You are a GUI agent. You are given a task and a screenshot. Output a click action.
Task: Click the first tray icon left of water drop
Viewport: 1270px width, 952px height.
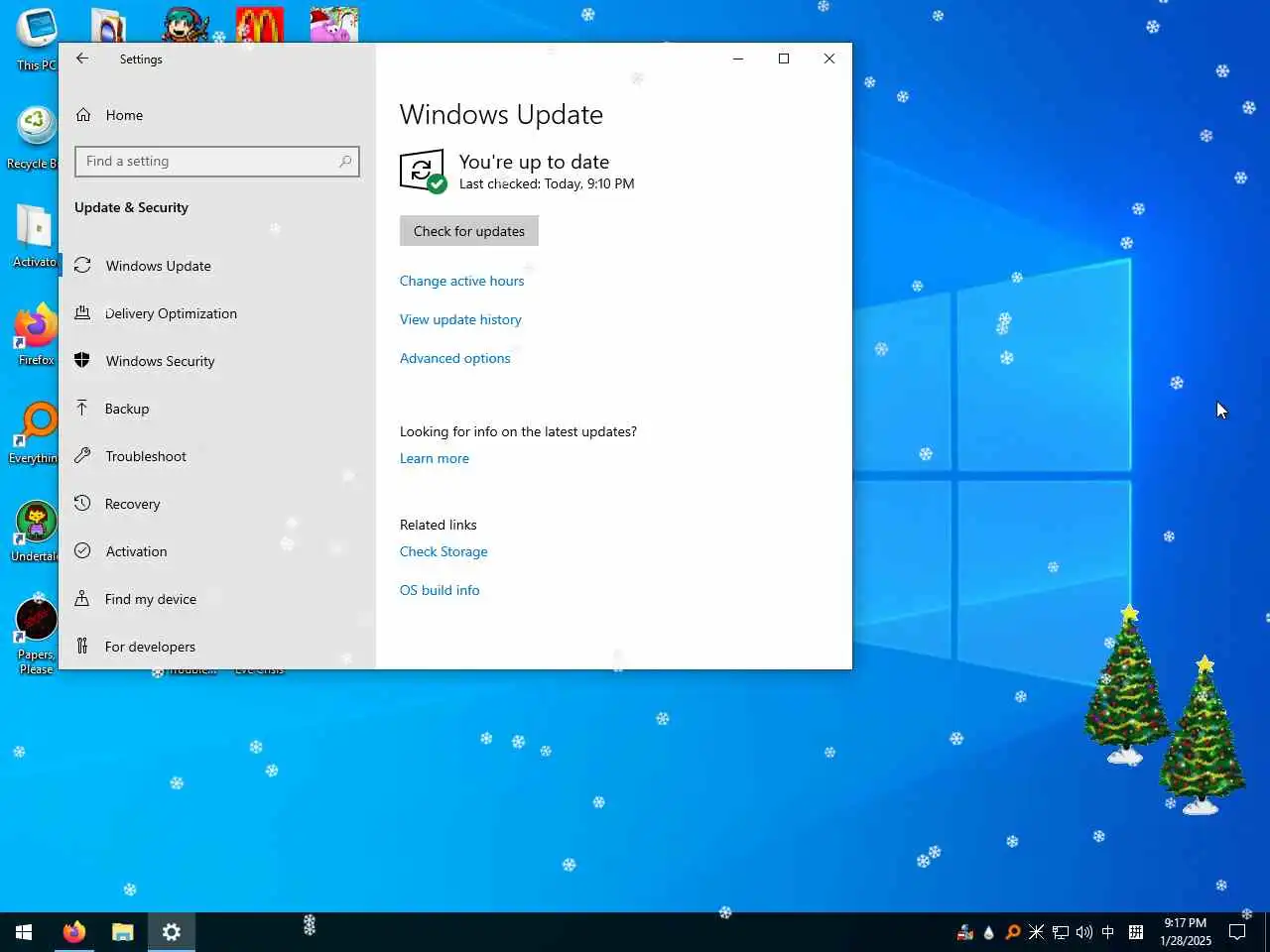pyautogui.click(x=964, y=932)
